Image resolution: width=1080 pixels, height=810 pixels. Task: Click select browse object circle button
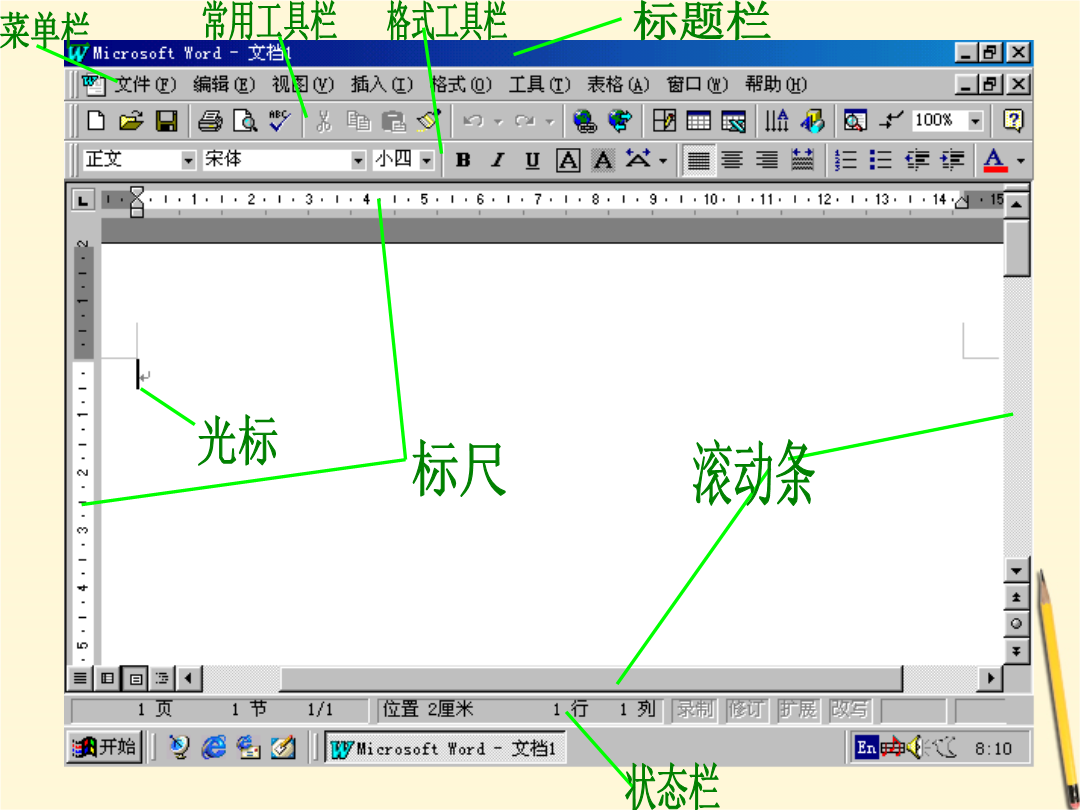(1017, 624)
